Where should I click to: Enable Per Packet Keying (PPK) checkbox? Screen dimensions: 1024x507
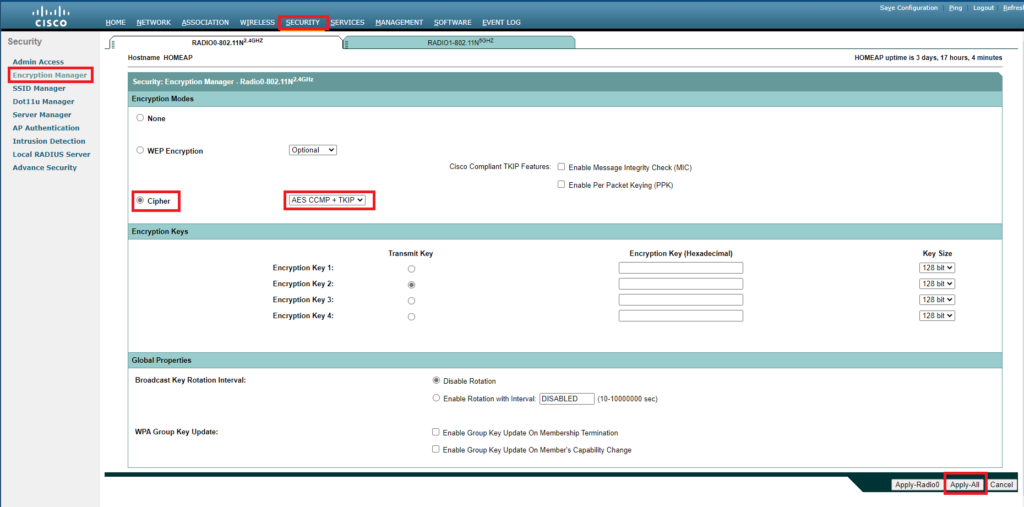(561, 184)
